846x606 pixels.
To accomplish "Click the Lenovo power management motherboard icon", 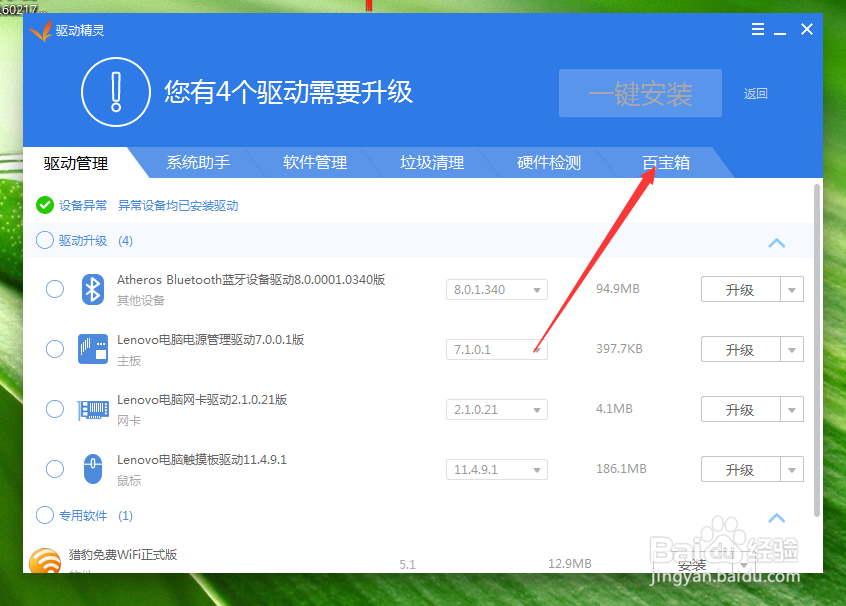I will click(x=93, y=349).
